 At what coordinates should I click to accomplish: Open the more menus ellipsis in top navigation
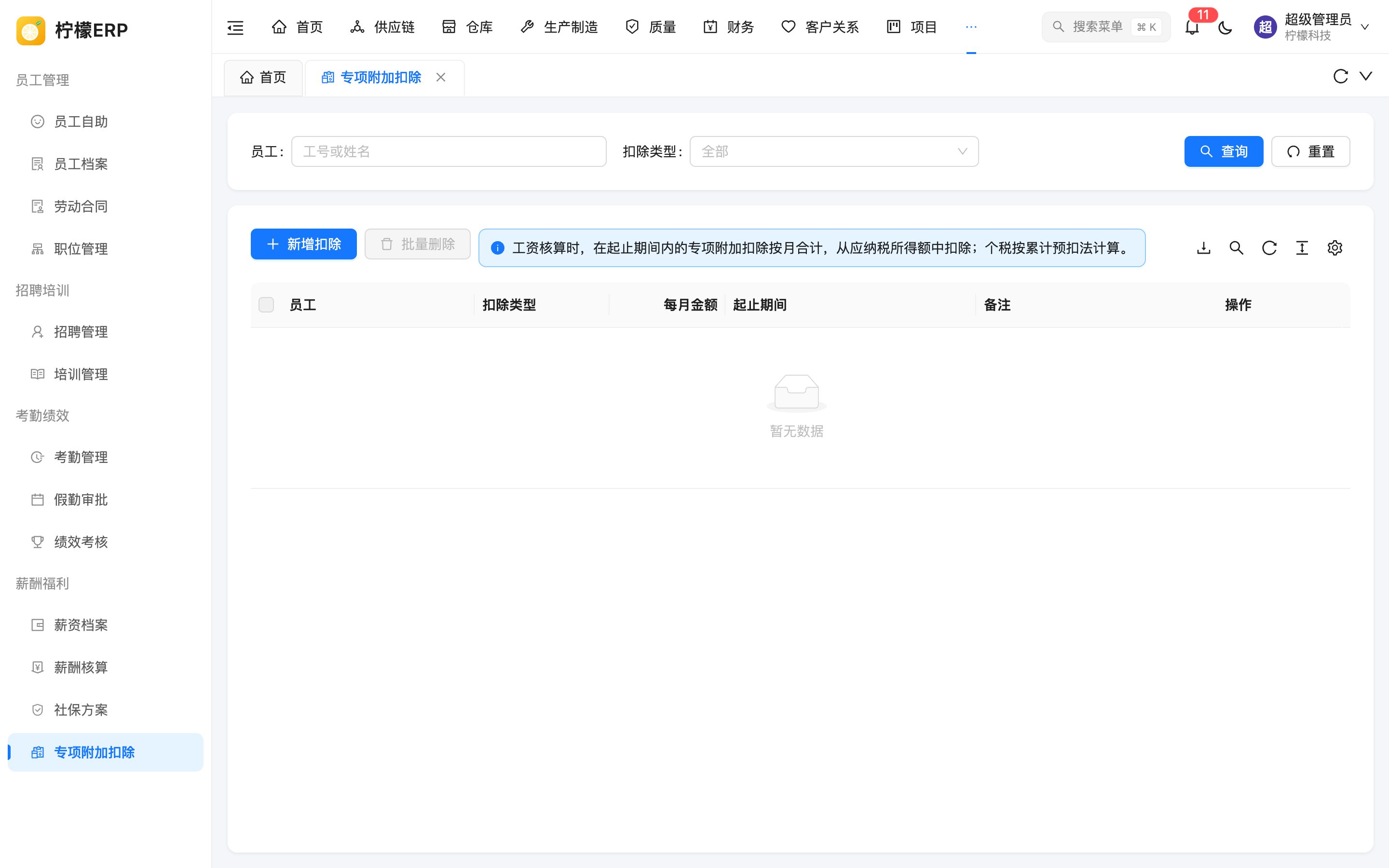coord(970,27)
